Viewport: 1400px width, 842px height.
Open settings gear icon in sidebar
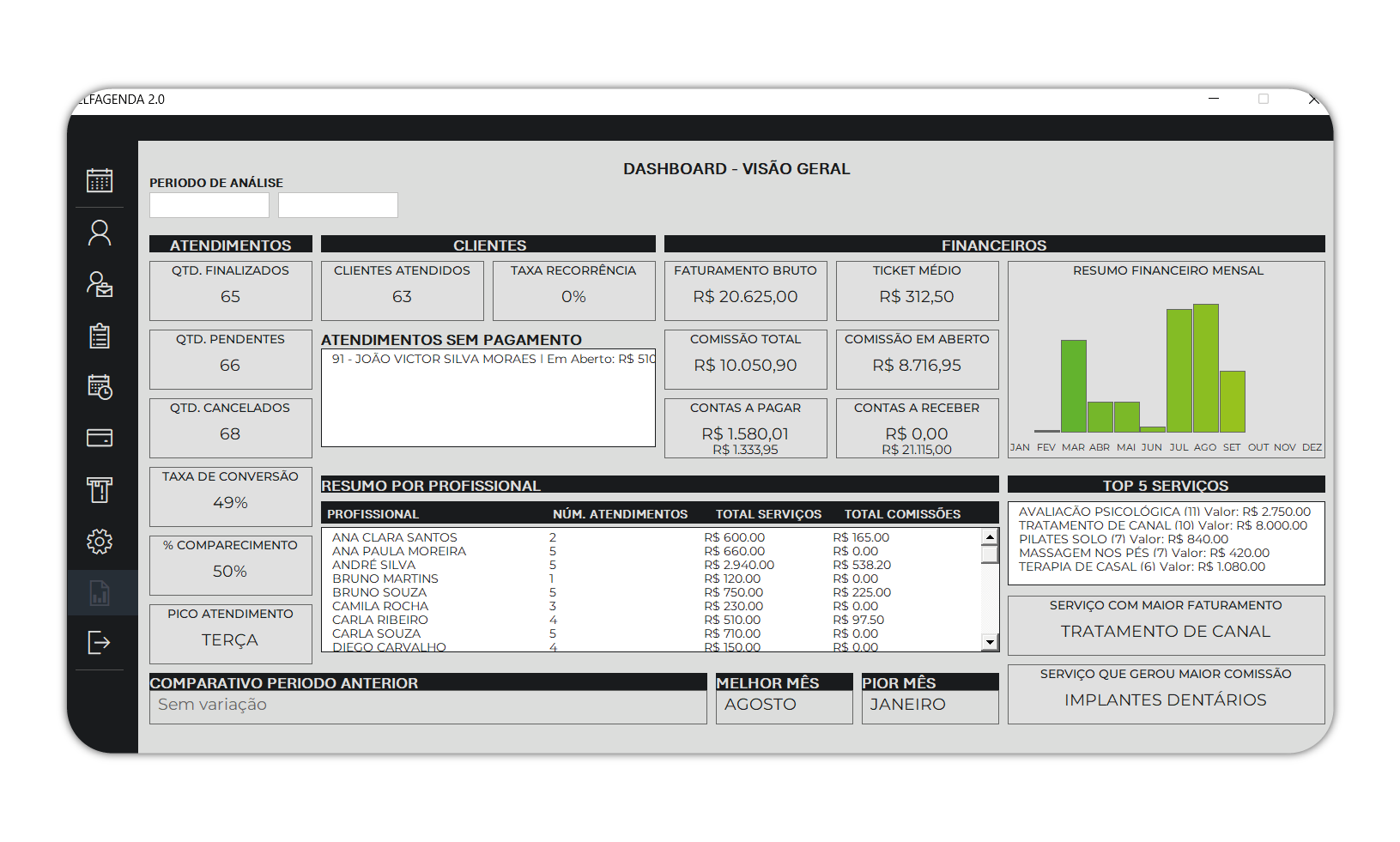click(100, 542)
